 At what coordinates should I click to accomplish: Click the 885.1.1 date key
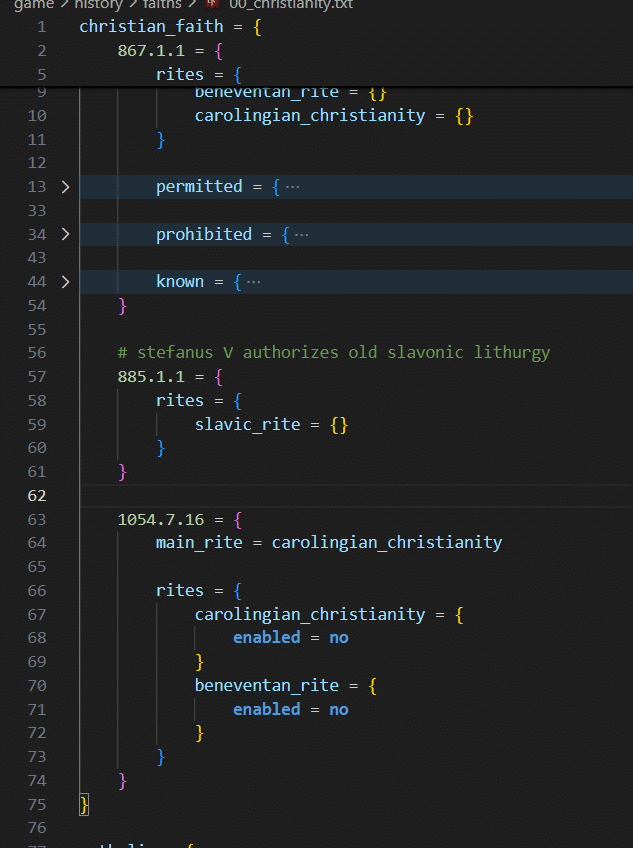(151, 377)
